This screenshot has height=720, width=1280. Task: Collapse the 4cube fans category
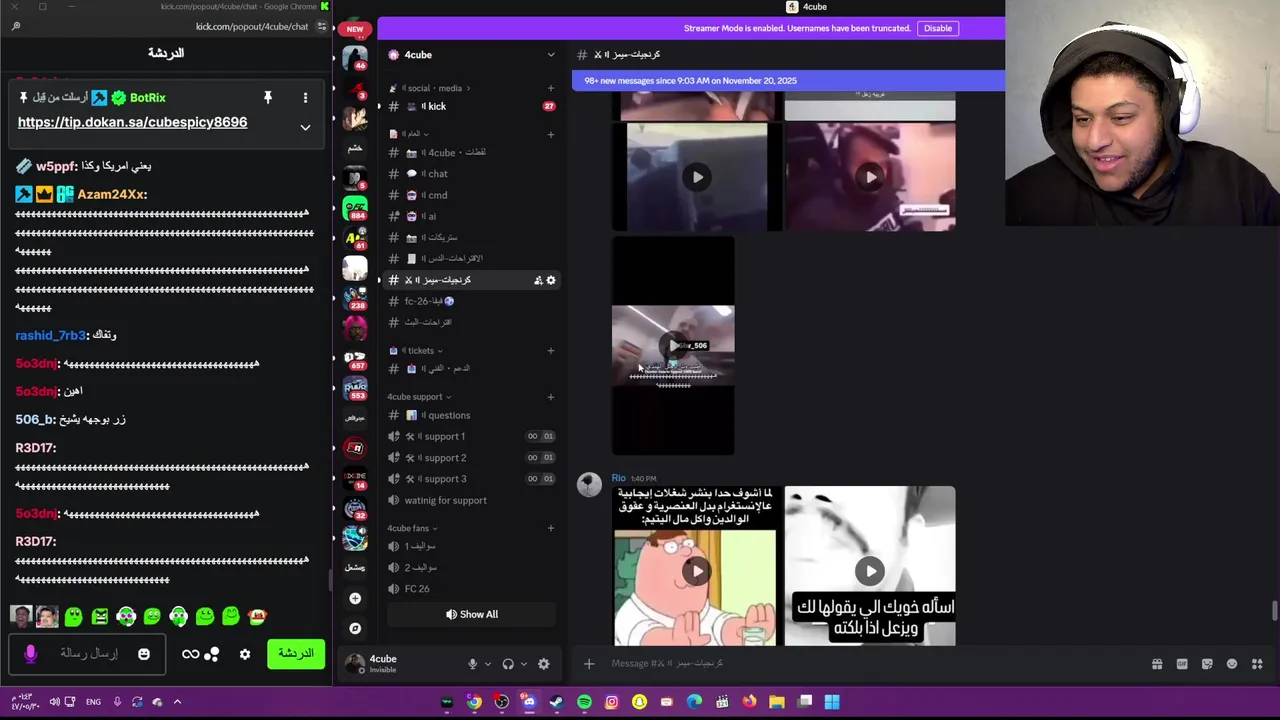coord(412,528)
